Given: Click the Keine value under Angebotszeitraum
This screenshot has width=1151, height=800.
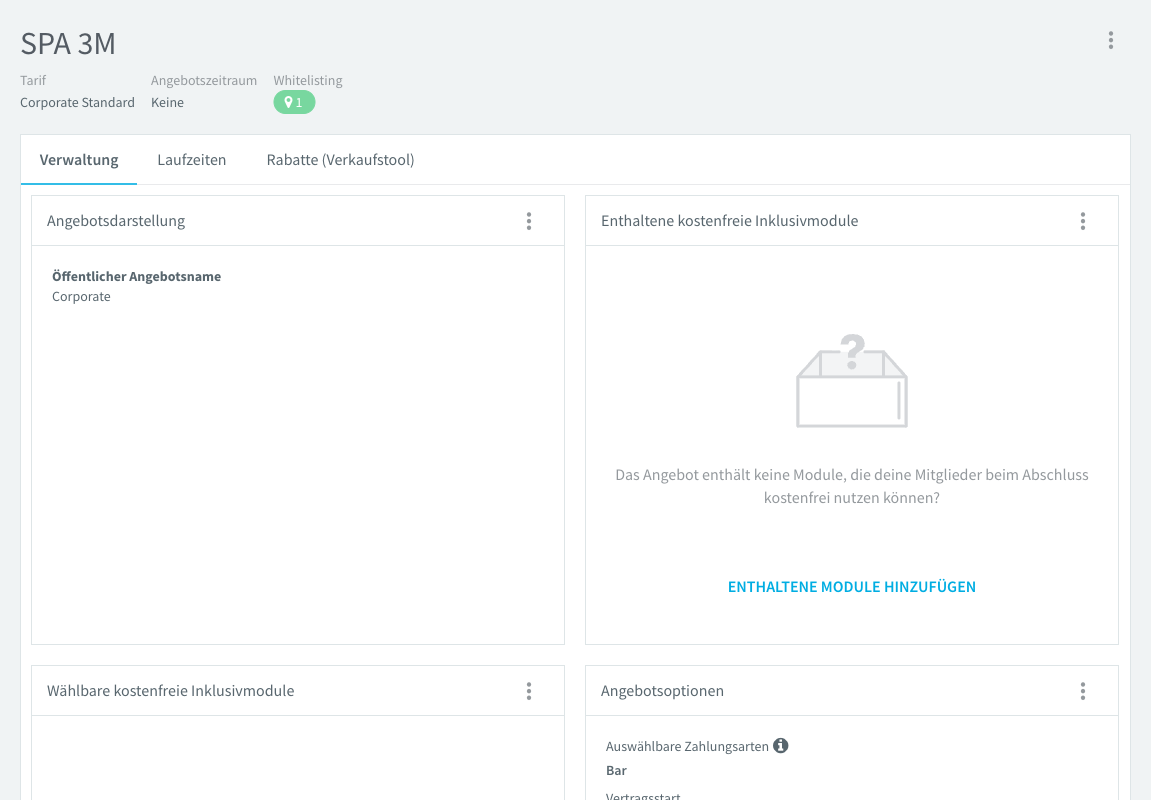Looking at the screenshot, I should coord(167,103).
